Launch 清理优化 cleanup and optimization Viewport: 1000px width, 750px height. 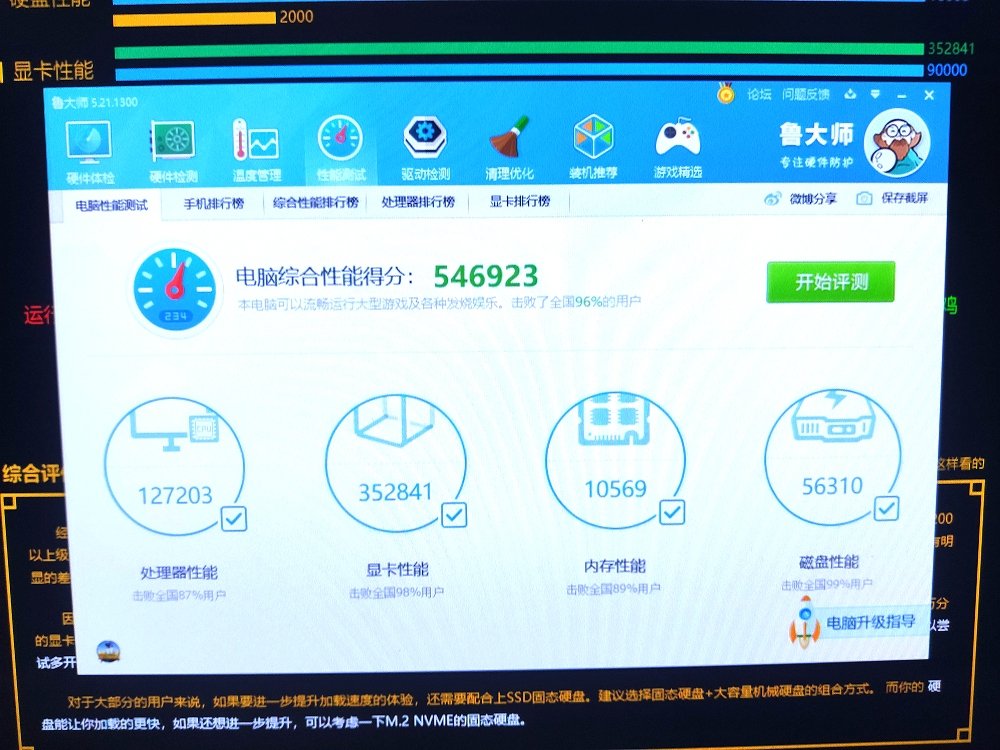point(509,148)
